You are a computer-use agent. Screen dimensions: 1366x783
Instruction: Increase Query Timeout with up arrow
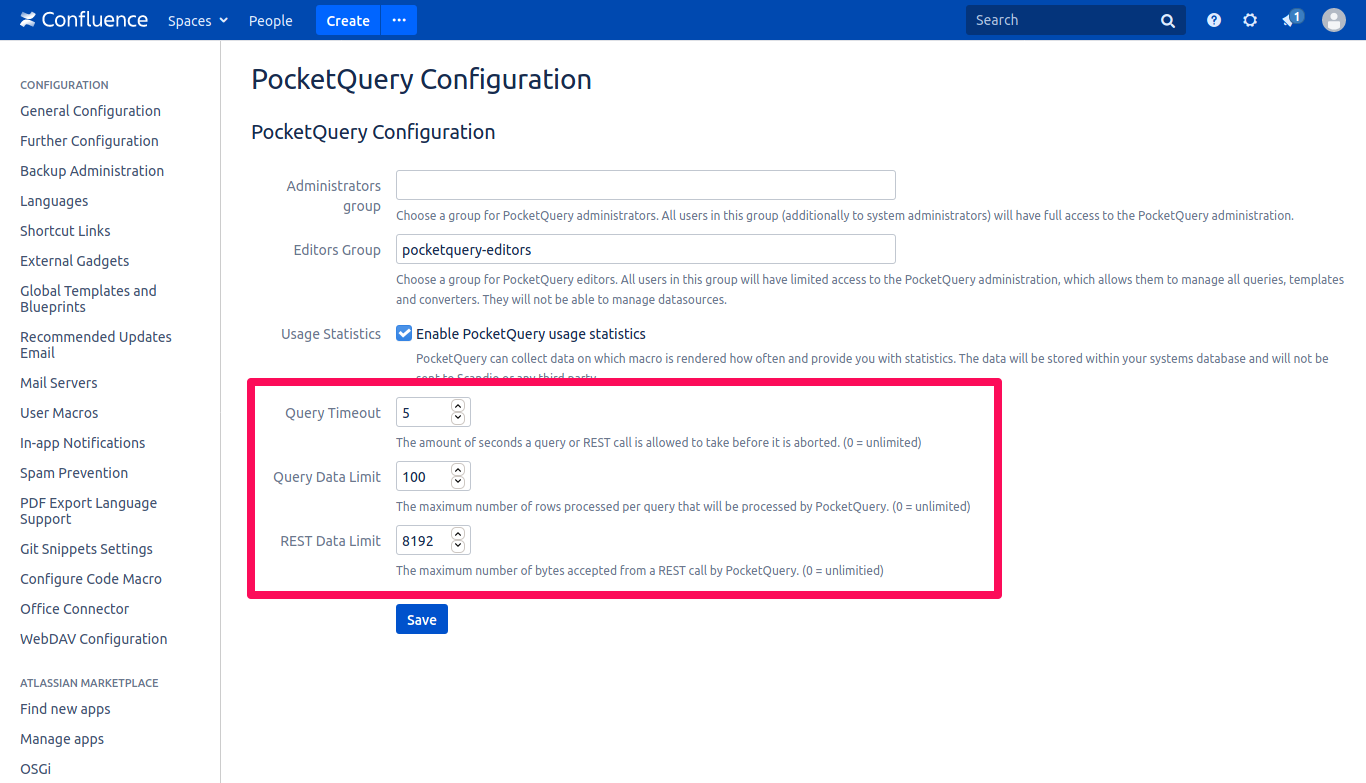pyautogui.click(x=458, y=406)
